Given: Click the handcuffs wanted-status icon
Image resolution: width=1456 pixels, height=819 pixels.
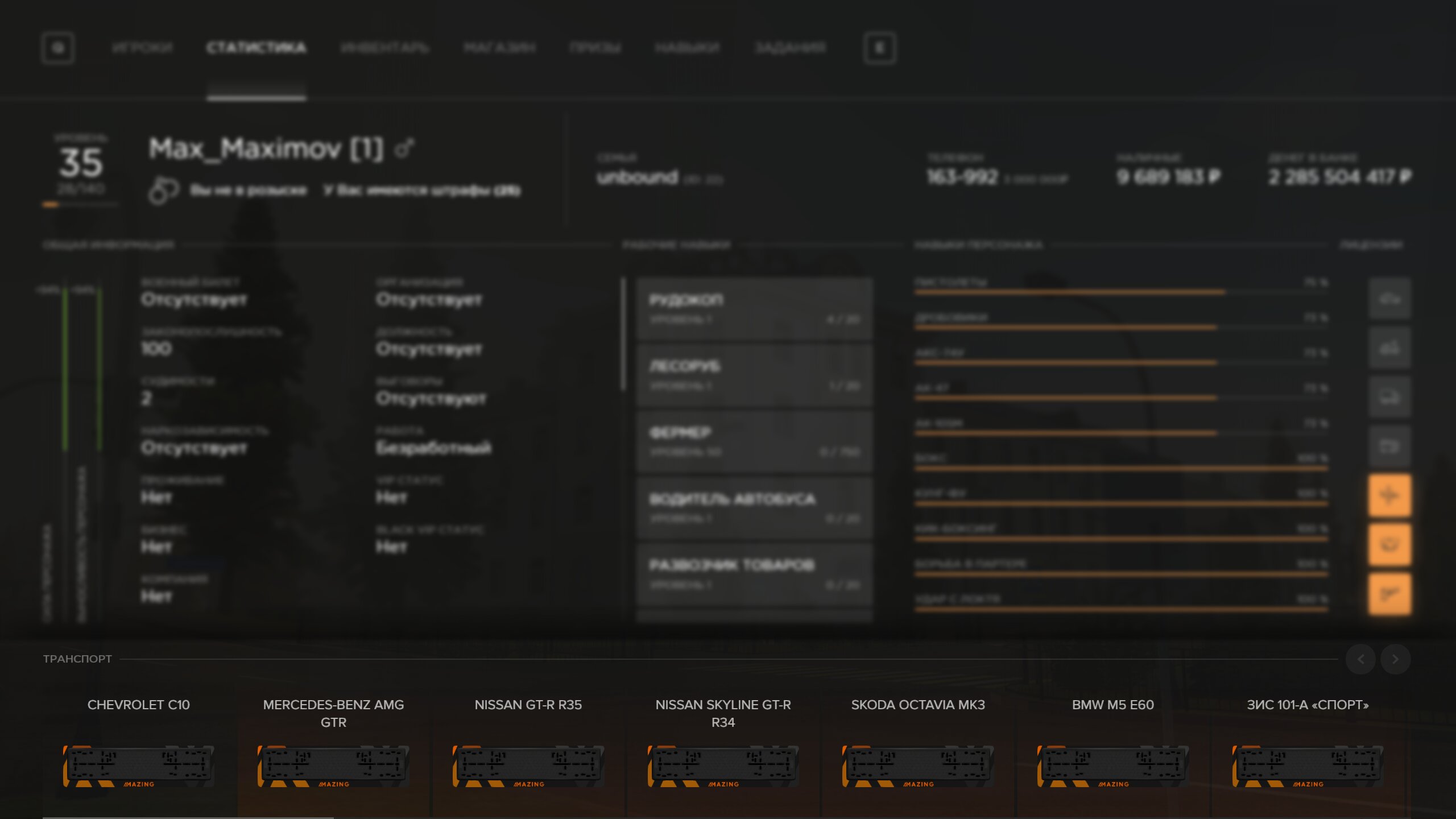Looking at the screenshot, I should click(x=164, y=190).
